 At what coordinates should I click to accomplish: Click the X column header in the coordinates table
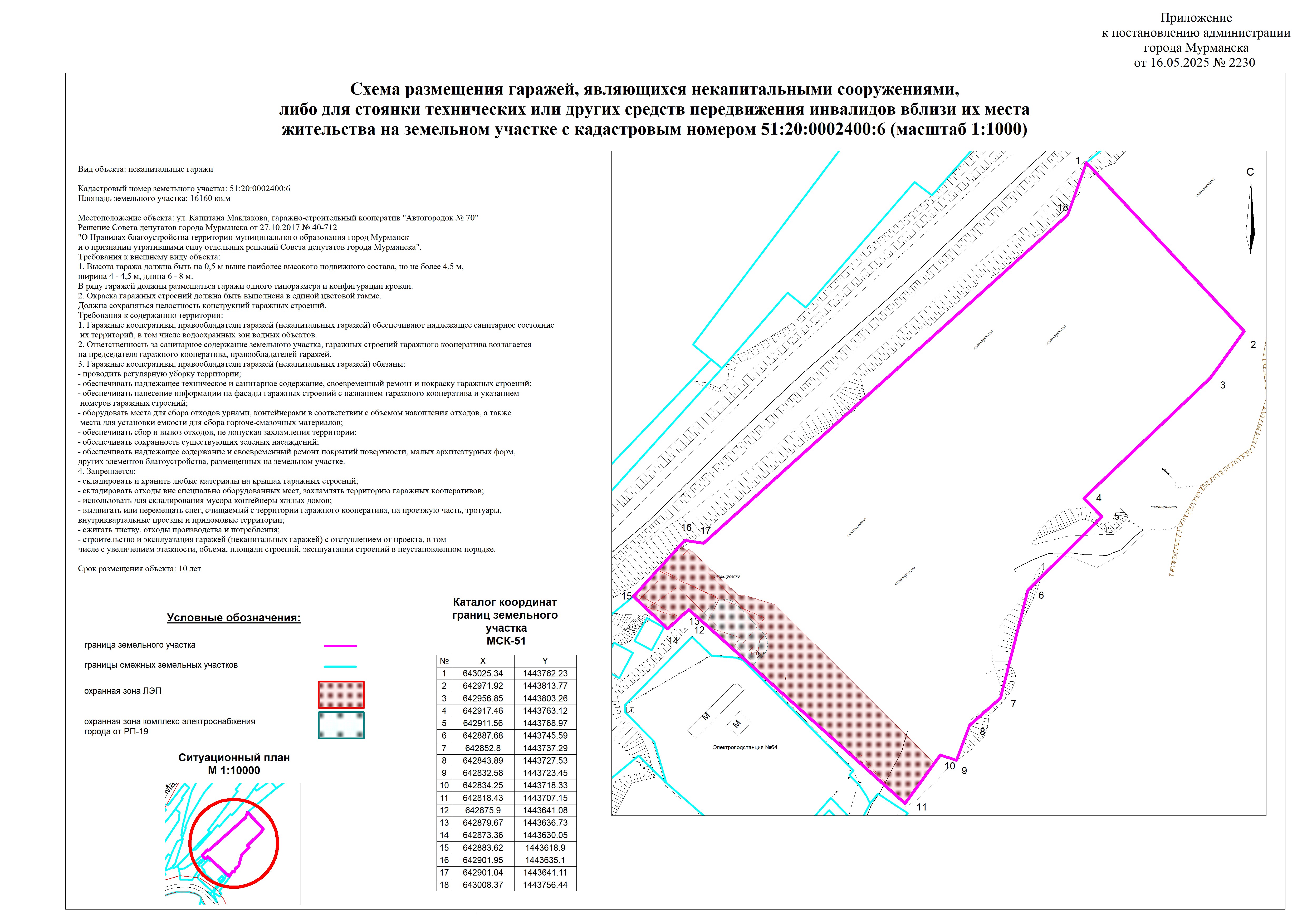coord(483,661)
